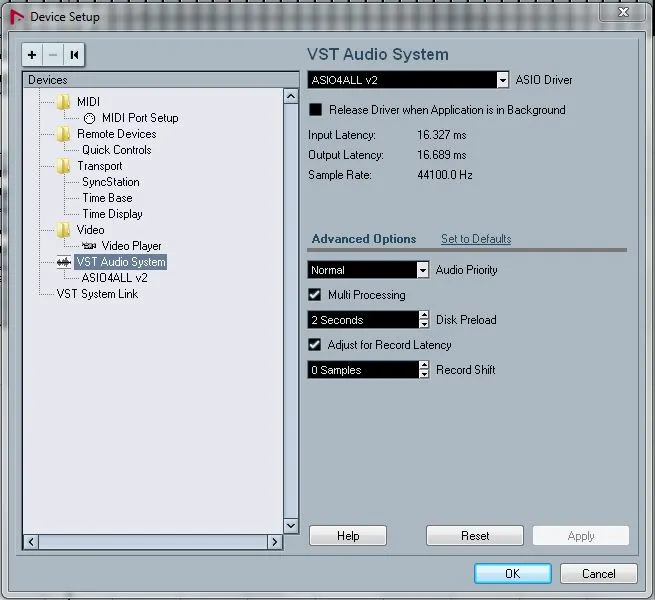This screenshot has height=600, width=655.
Task: Select Transport tree item
Action: click(x=99, y=166)
